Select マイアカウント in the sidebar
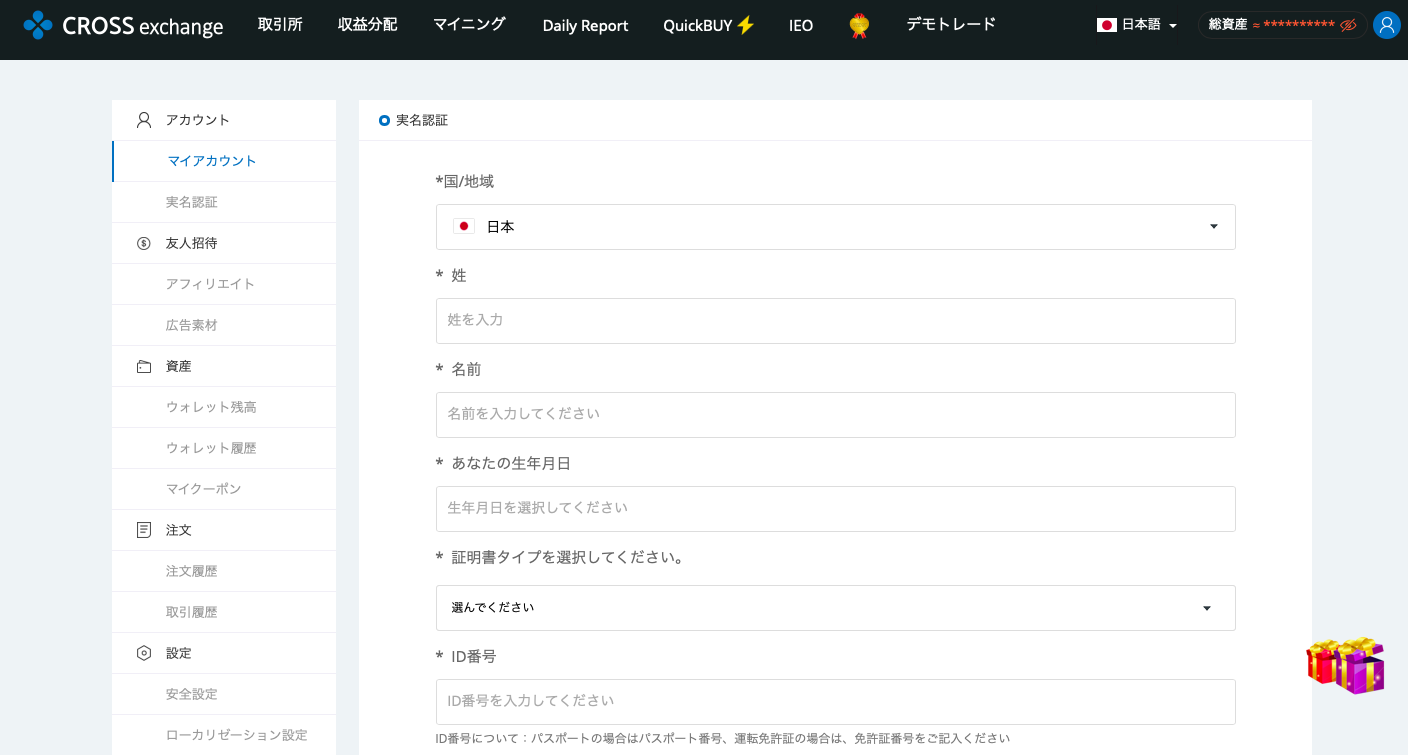Image resolution: width=1408 pixels, height=755 pixels. click(x=224, y=161)
